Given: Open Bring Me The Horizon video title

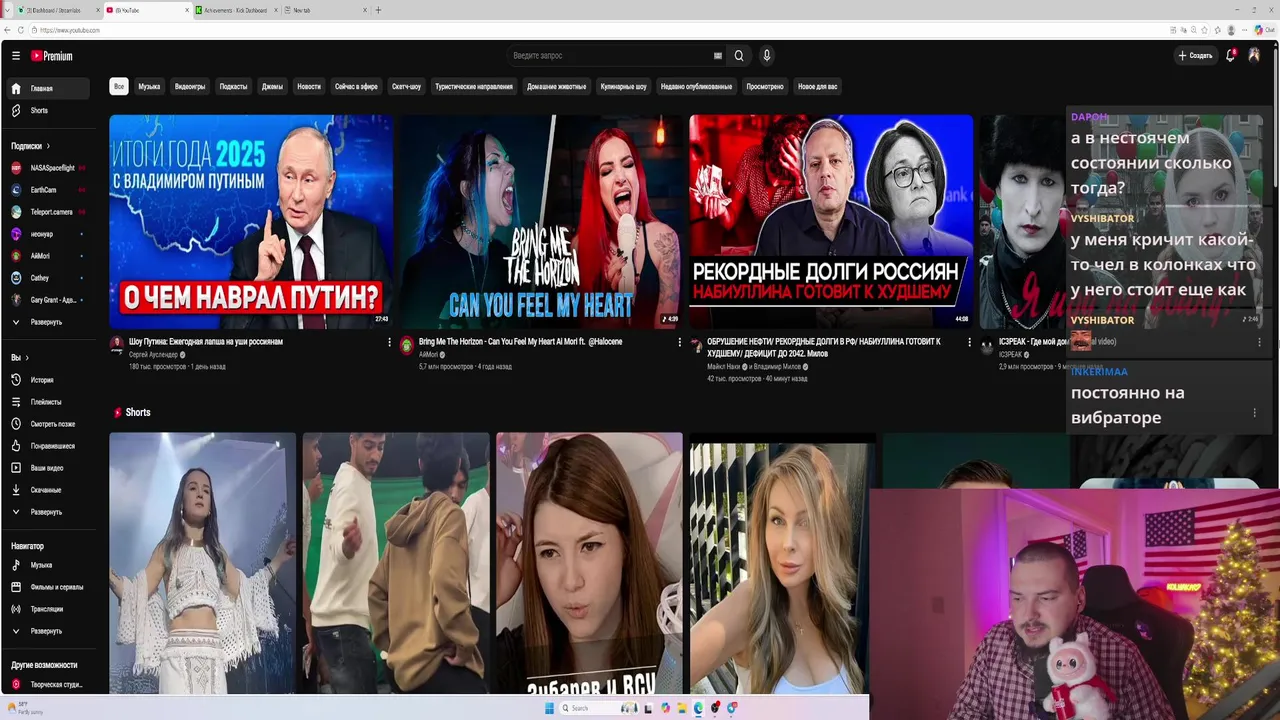Looking at the screenshot, I should (520, 342).
